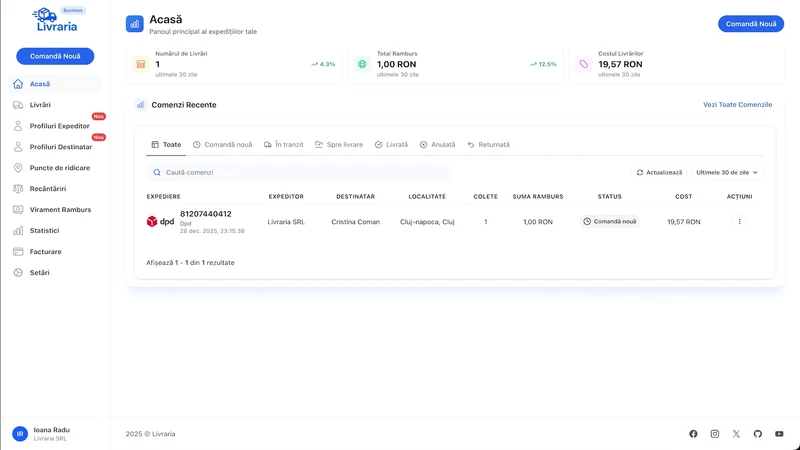Click Recântăriri scale icon

point(18,189)
